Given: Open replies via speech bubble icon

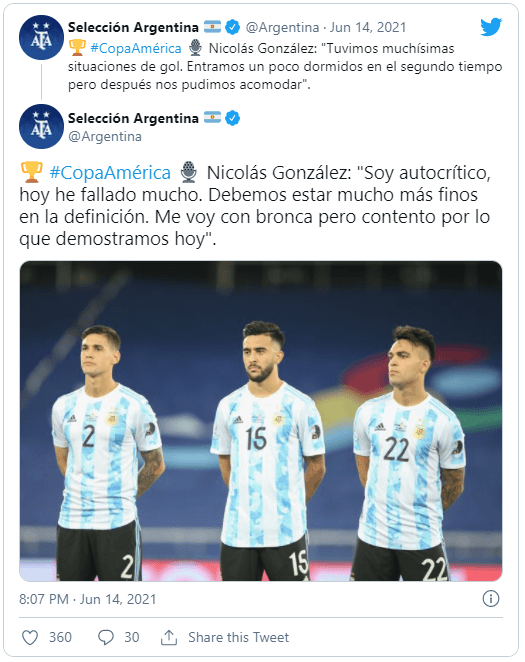Looking at the screenshot, I should click(106, 638).
